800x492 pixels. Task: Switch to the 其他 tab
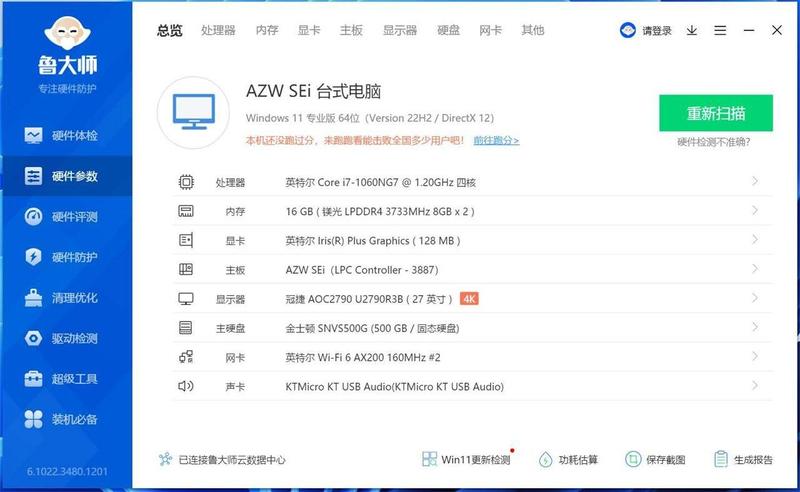coord(533,31)
